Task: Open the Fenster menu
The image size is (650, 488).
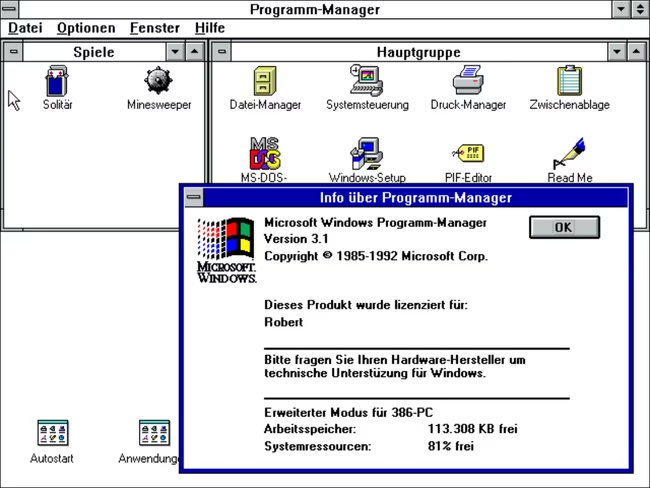Action: tap(155, 28)
